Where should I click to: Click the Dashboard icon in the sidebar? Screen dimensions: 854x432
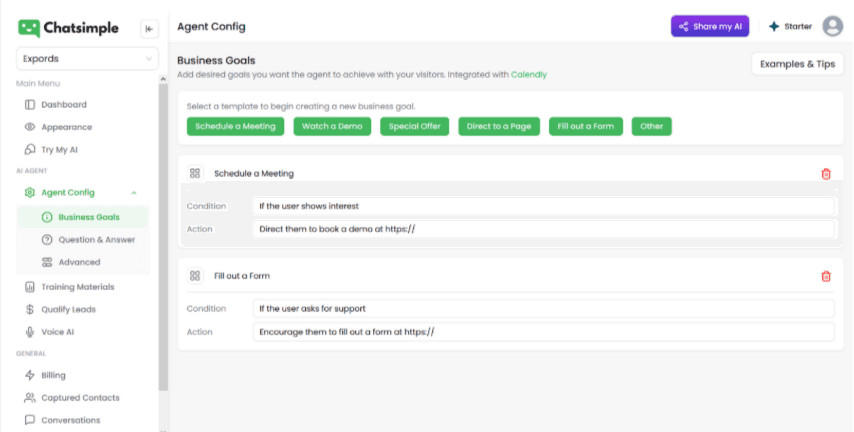point(30,105)
